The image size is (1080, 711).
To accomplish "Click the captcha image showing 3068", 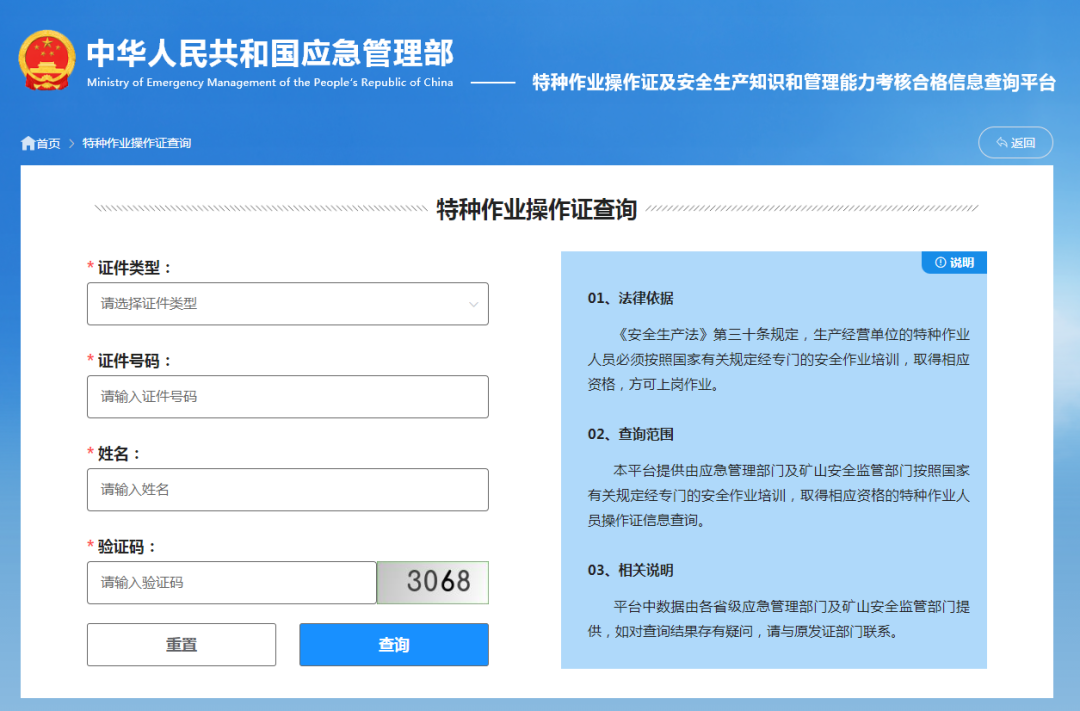I will click(432, 582).
